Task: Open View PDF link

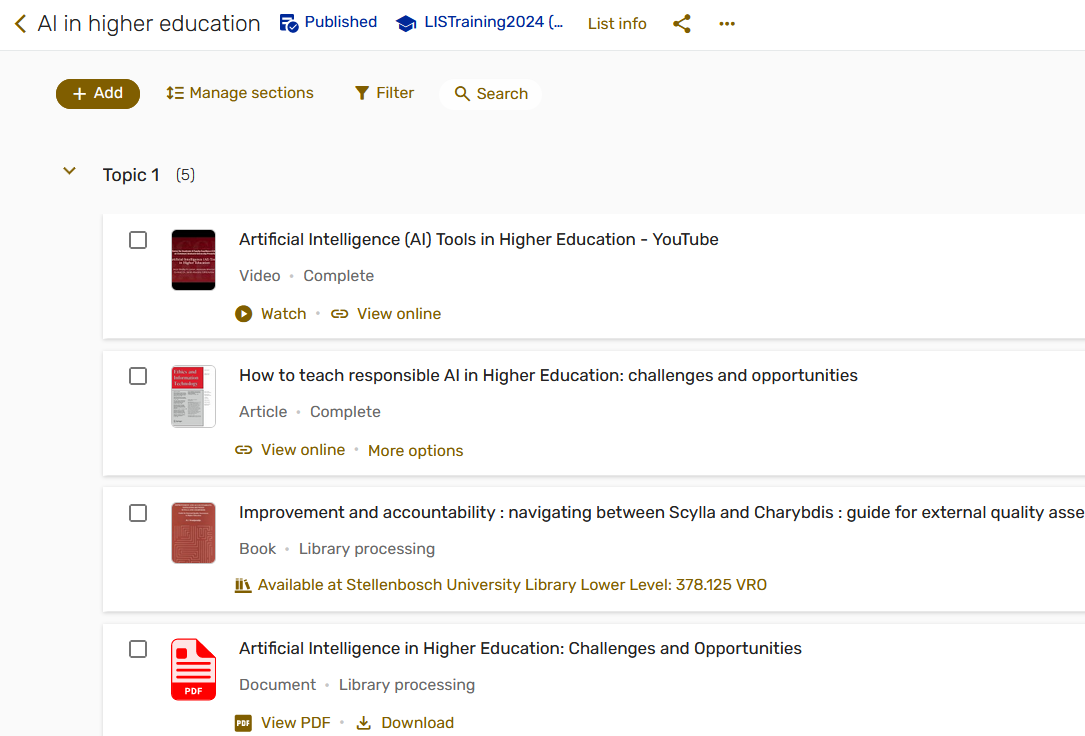Action: click(294, 723)
